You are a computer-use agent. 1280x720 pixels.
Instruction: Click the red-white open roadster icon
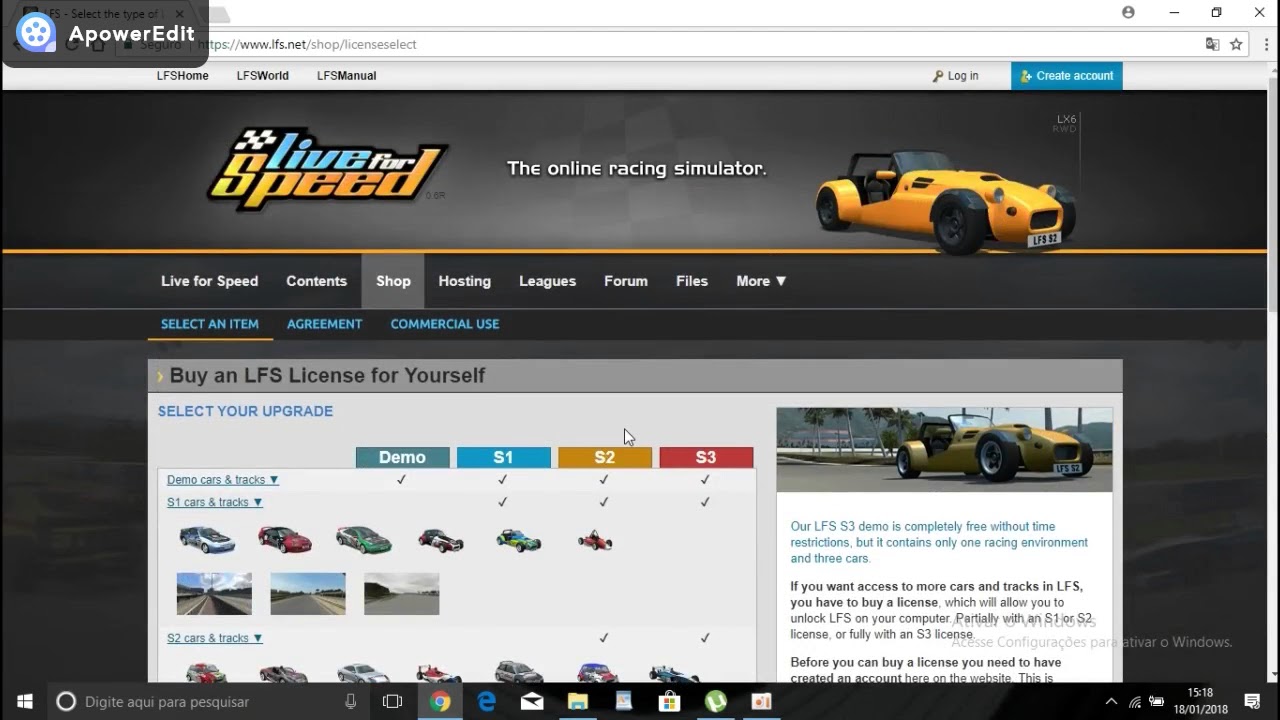(441, 540)
